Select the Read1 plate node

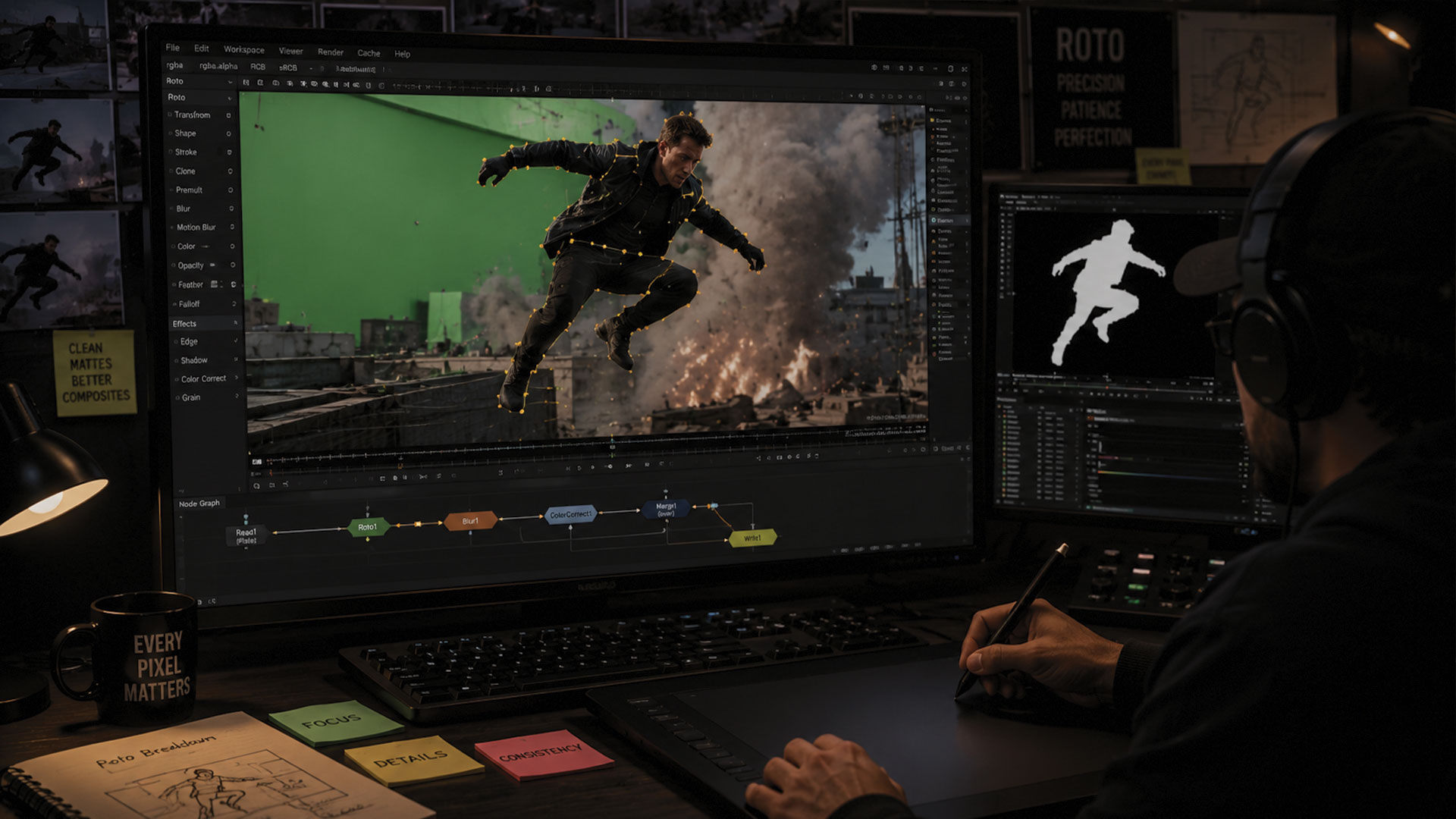(x=246, y=536)
